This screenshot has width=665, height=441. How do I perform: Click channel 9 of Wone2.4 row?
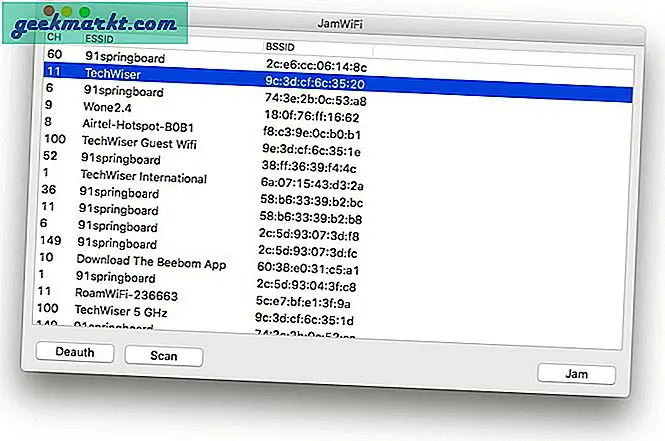click(x=48, y=105)
